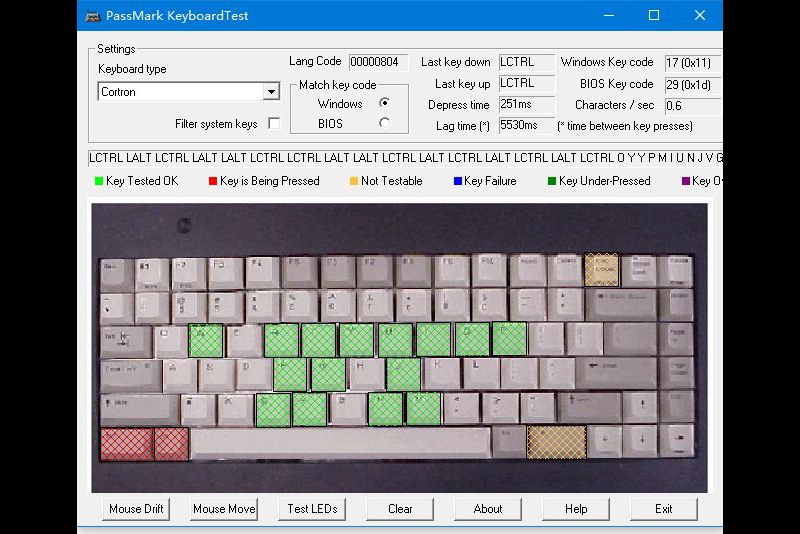Image resolution: width=800 pixels, height=534 pixels.
Task: Click the Last key down field
Action: [527, 62]
